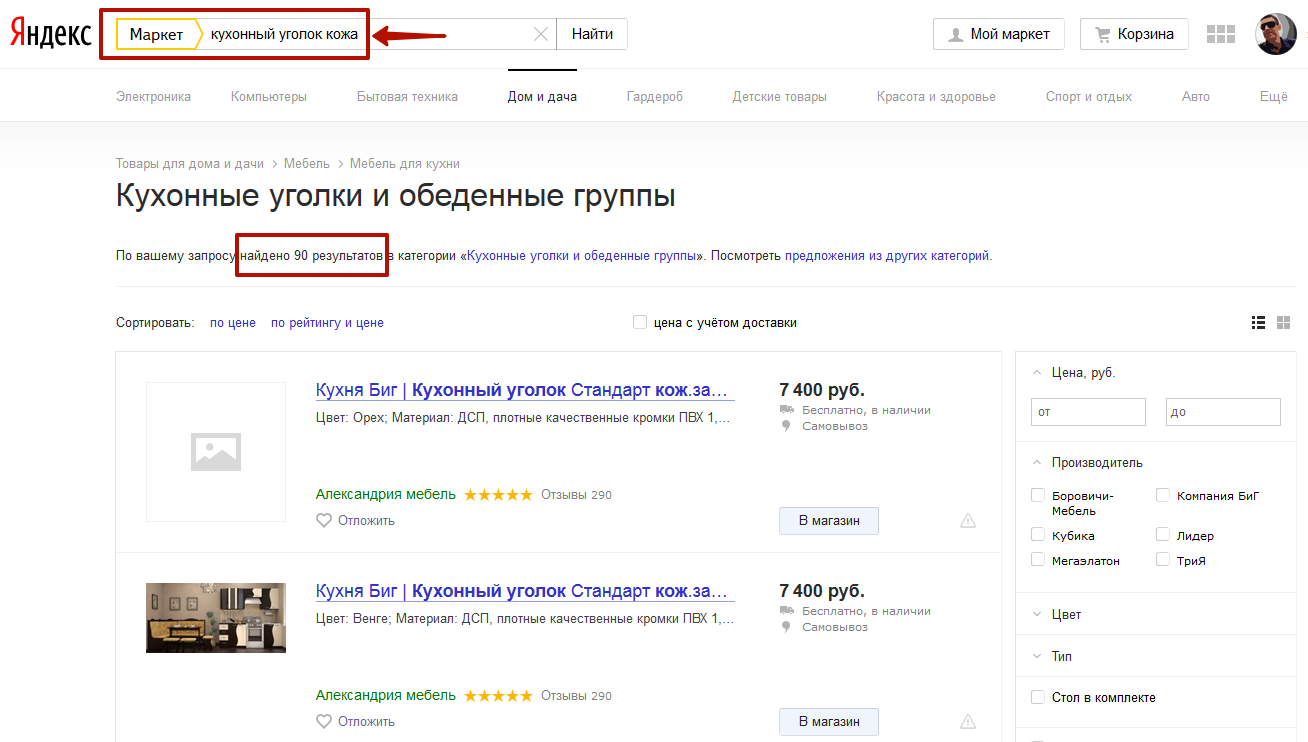The image size is (1308, 742).
Task: Switch to grid view icon
Action: click(x=1284, y=322)
